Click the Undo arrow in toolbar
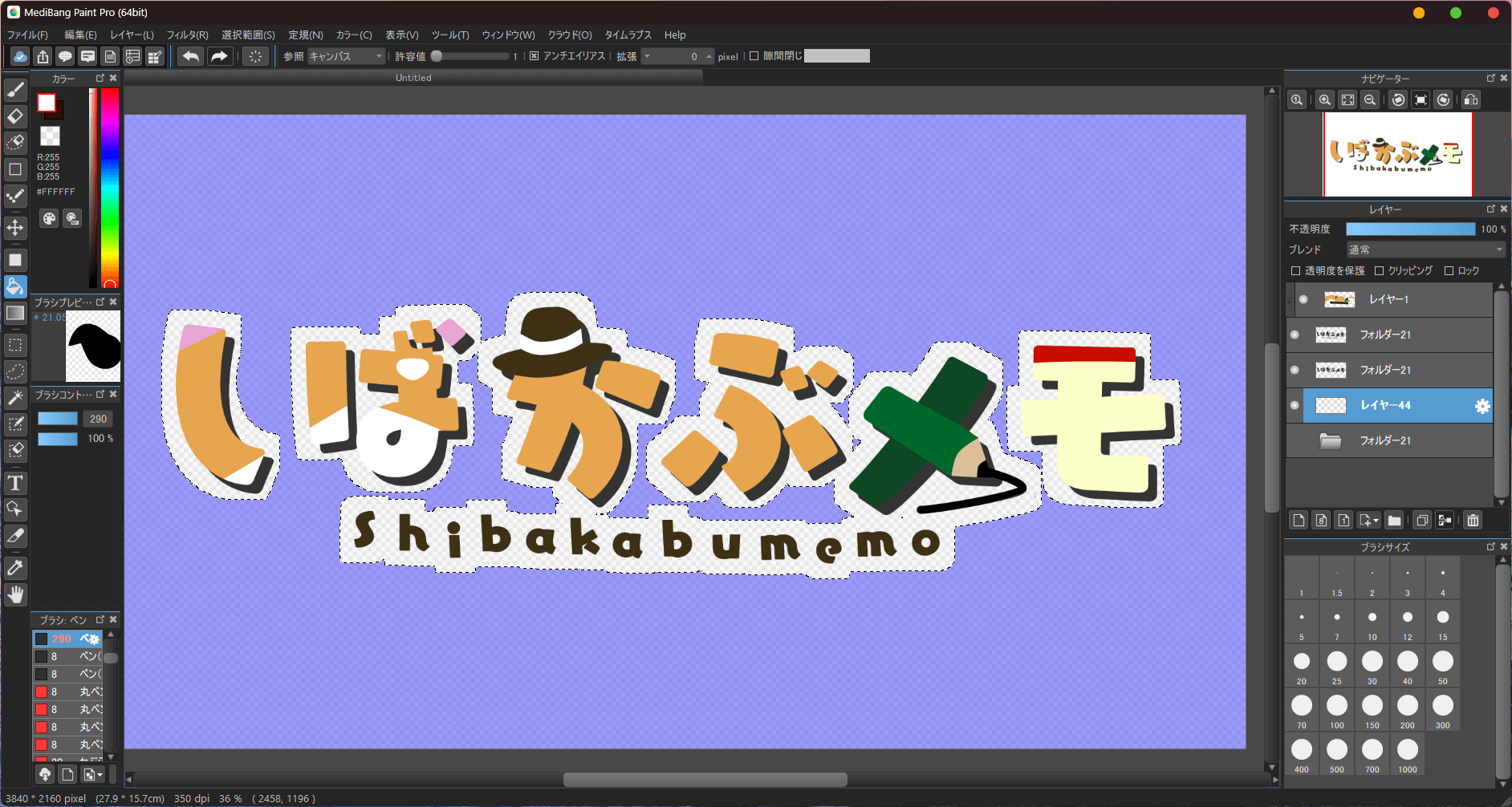 (190, 56)
